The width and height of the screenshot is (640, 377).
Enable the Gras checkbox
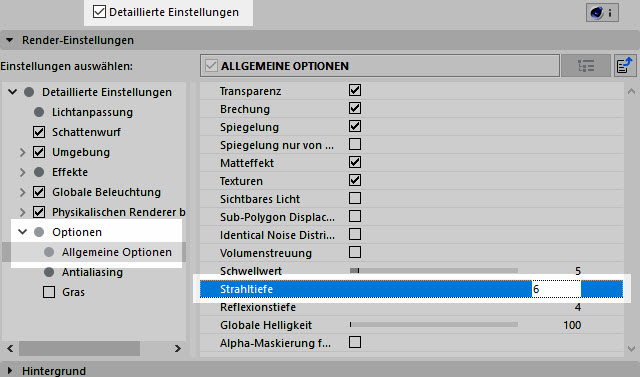[49, 292]
